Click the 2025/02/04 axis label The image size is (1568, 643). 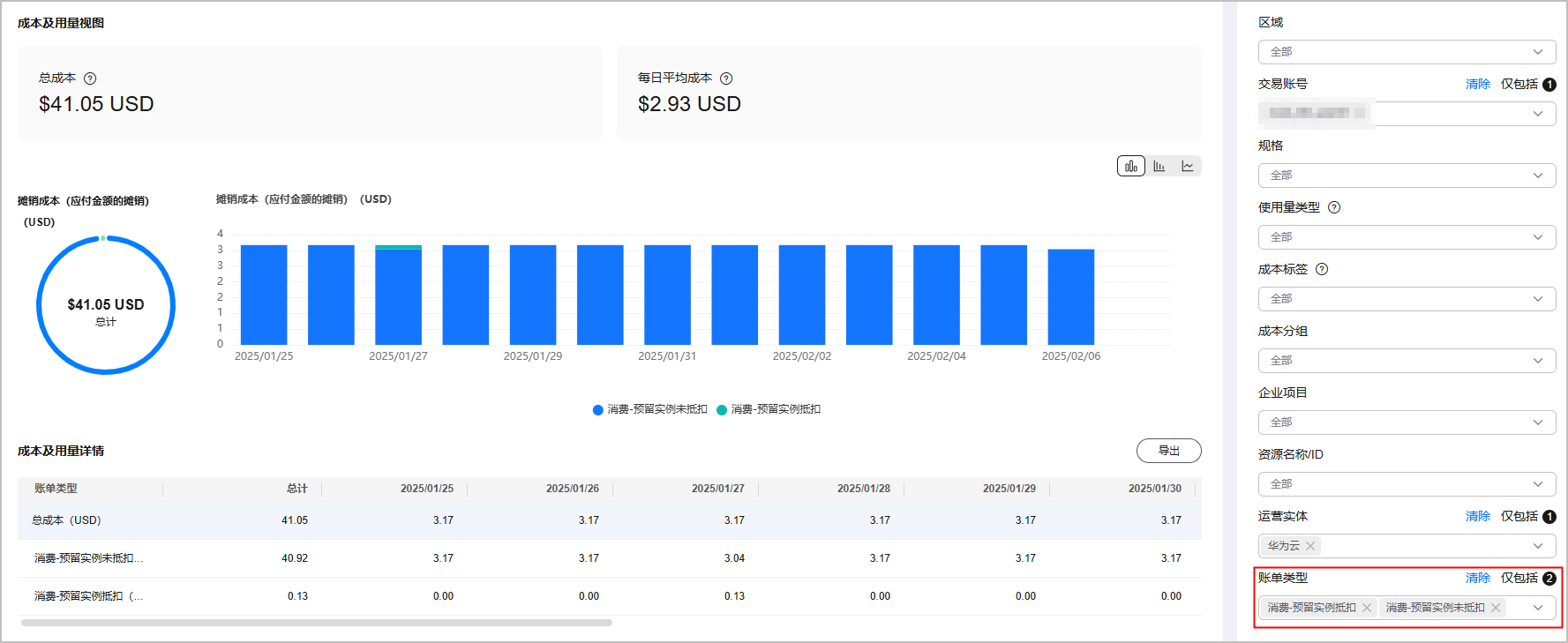point(936,356)
